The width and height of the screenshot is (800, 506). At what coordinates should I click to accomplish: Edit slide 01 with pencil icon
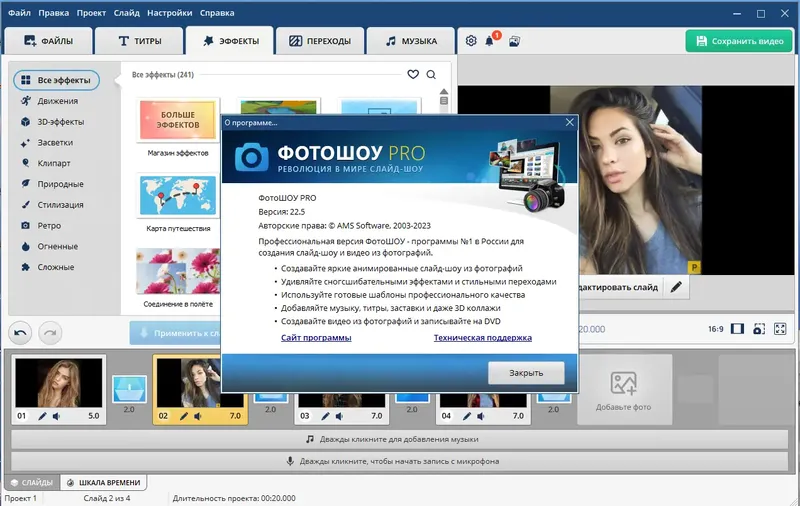tap(42, 416)
